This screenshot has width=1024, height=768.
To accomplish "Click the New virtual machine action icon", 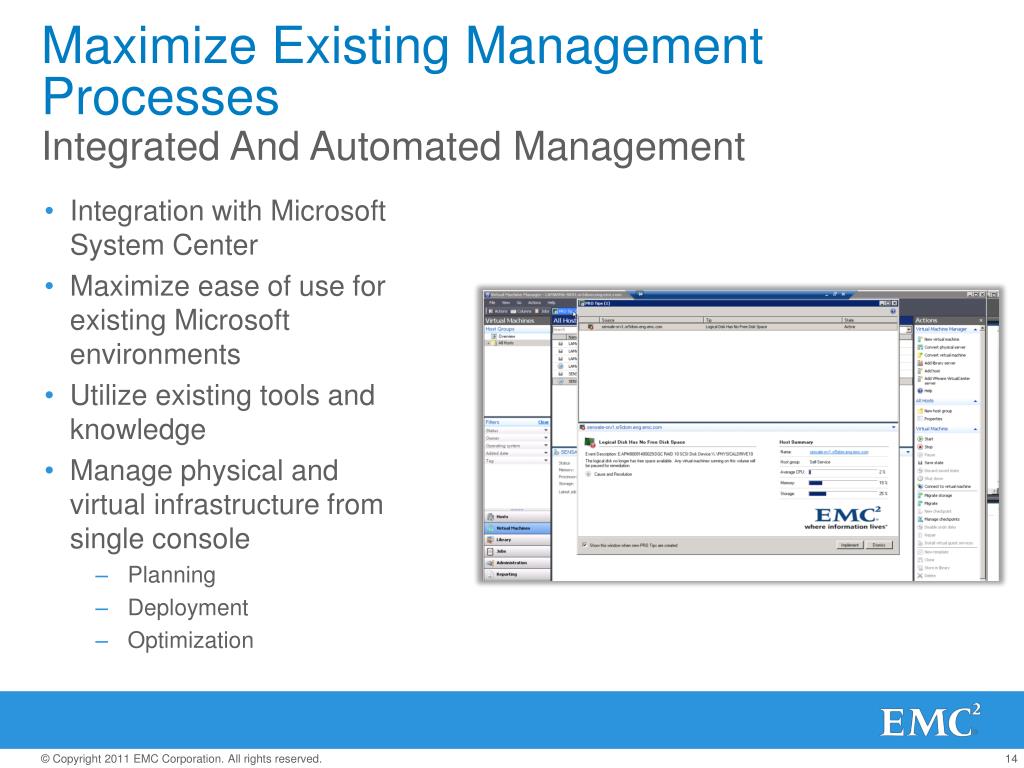I will click(x=920, y=340).
